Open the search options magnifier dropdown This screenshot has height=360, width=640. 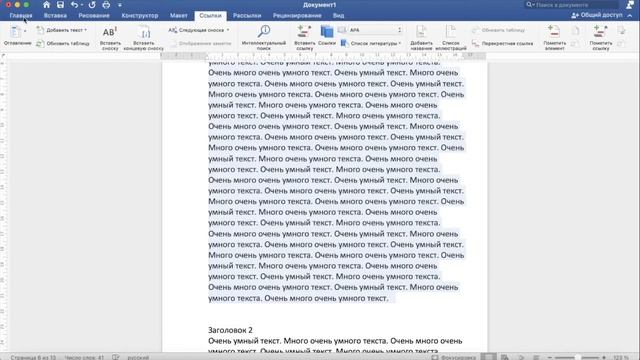[x=530, y=5]
